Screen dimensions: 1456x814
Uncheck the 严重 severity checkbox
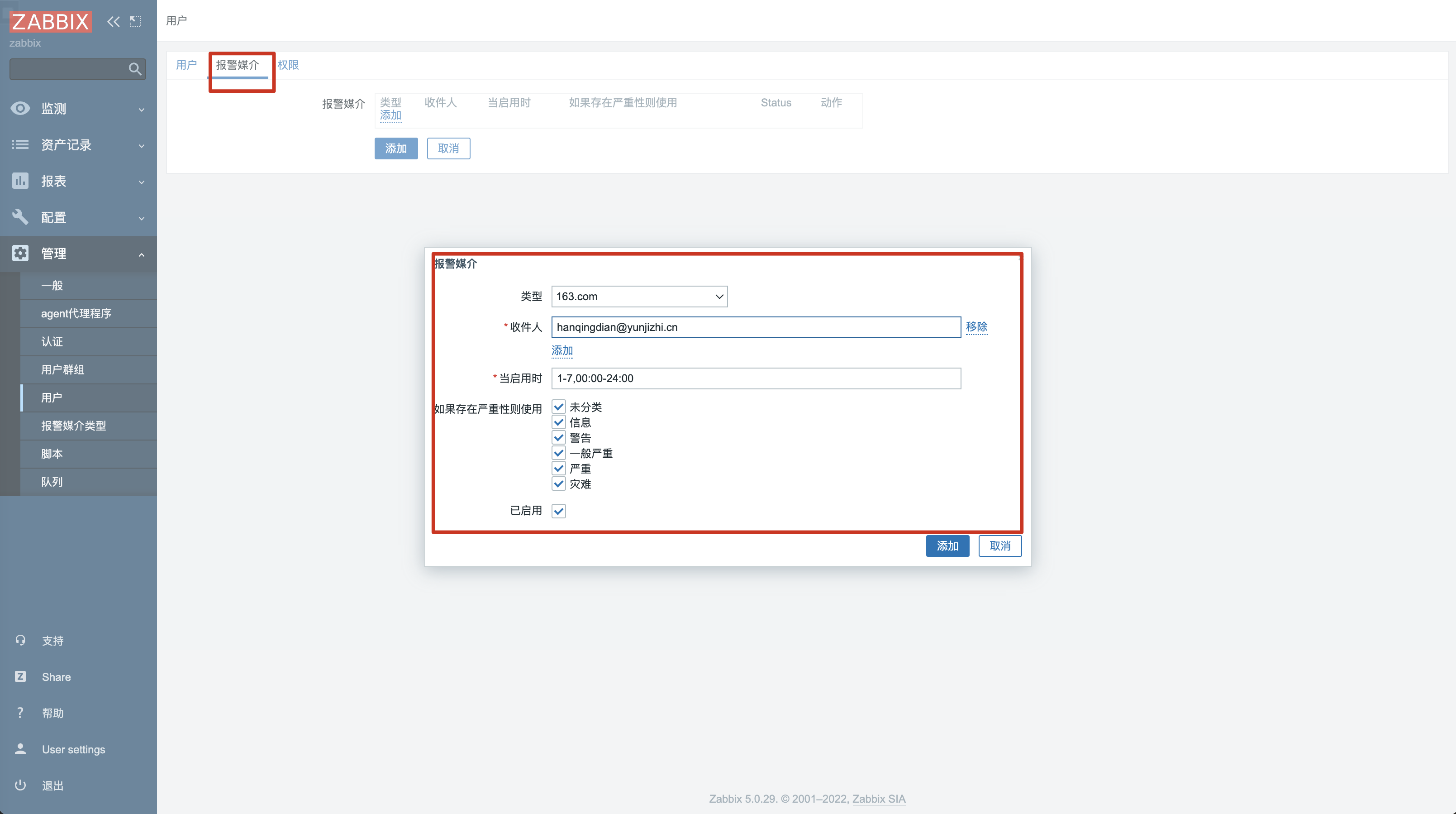[558, 469]
